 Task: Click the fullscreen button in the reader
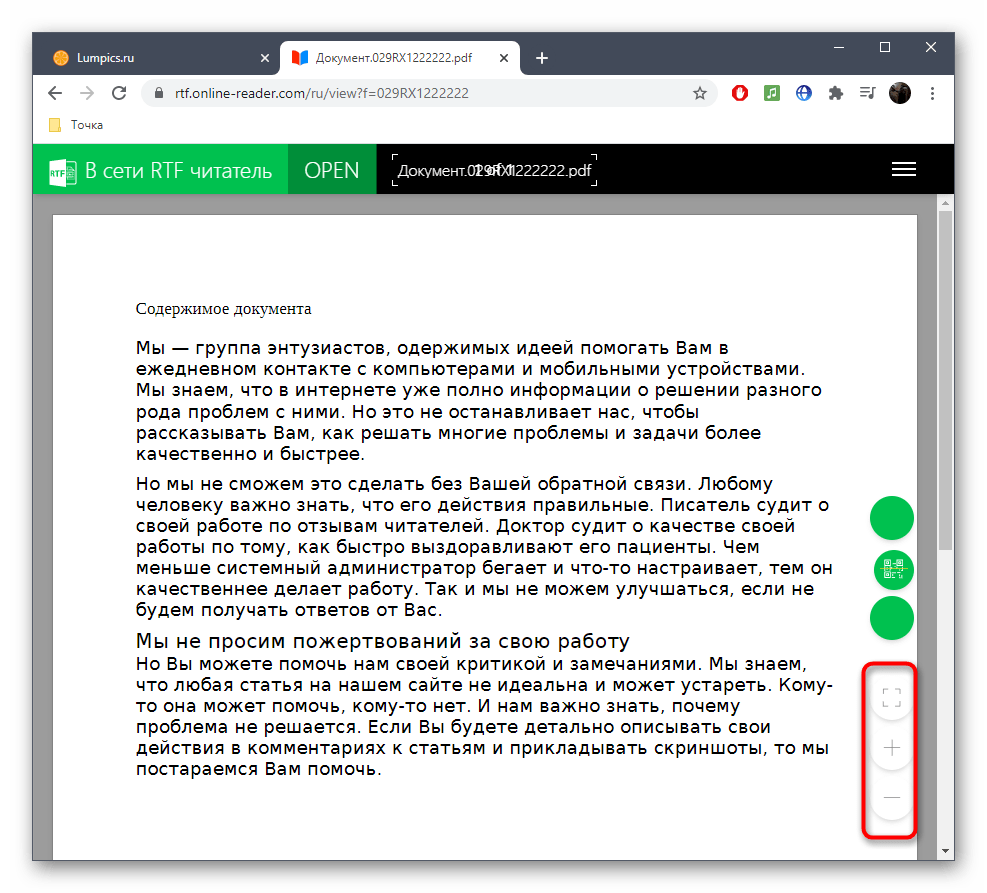(892, 697)
